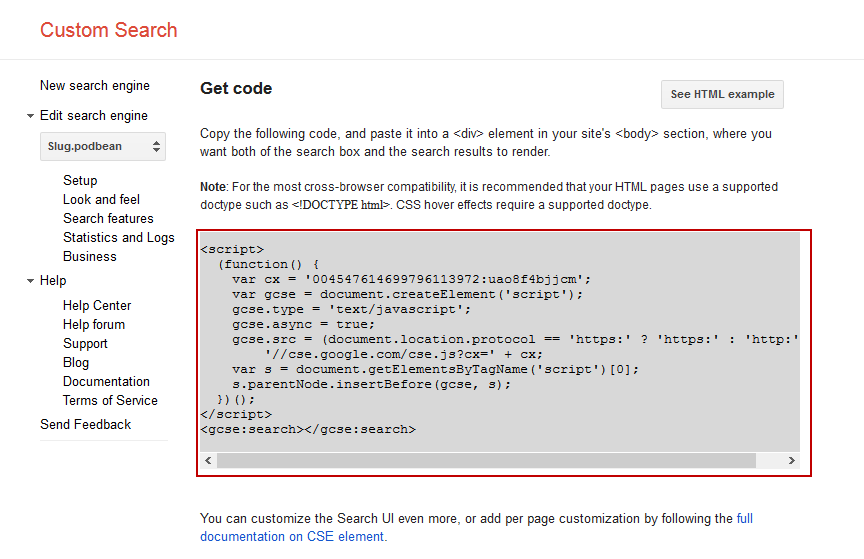864x559 pixels.
Task: Open Help Center link
Action: pyautogui.click(x=97, y=305)
